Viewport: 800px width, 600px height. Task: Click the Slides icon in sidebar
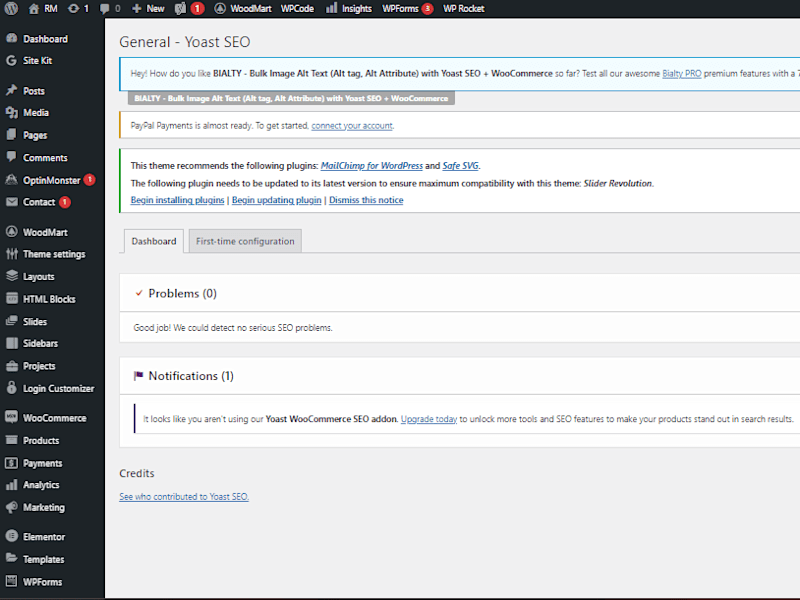(12, 321)
